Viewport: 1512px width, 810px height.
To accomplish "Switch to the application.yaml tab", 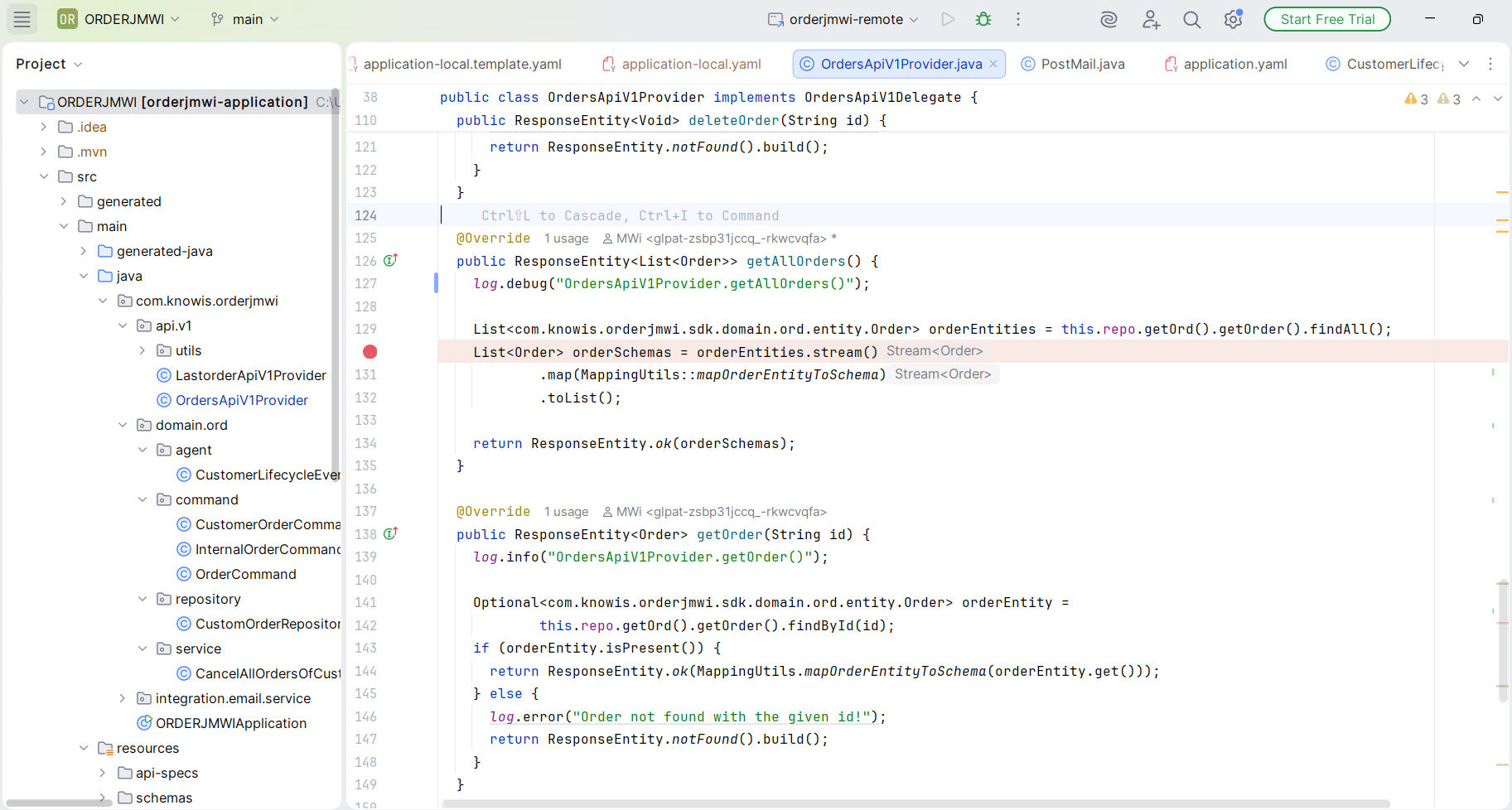I will 1235,64.
